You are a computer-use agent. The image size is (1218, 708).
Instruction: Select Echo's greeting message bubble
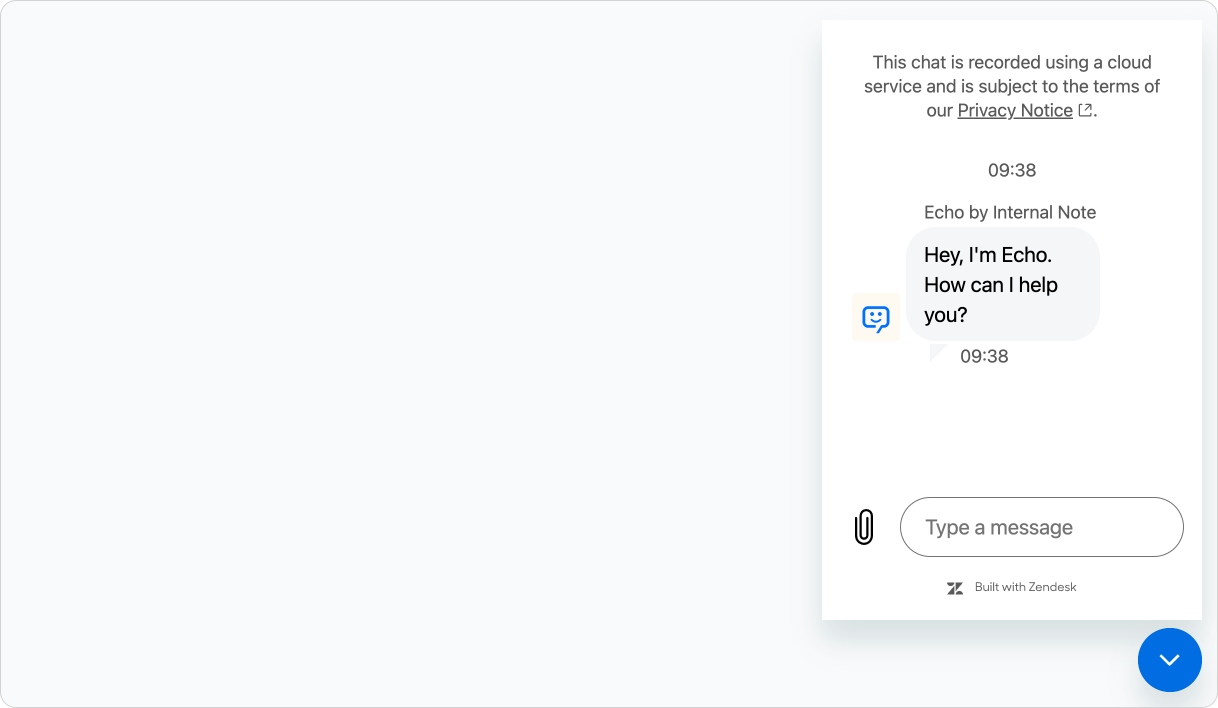tap(1002, 284)
